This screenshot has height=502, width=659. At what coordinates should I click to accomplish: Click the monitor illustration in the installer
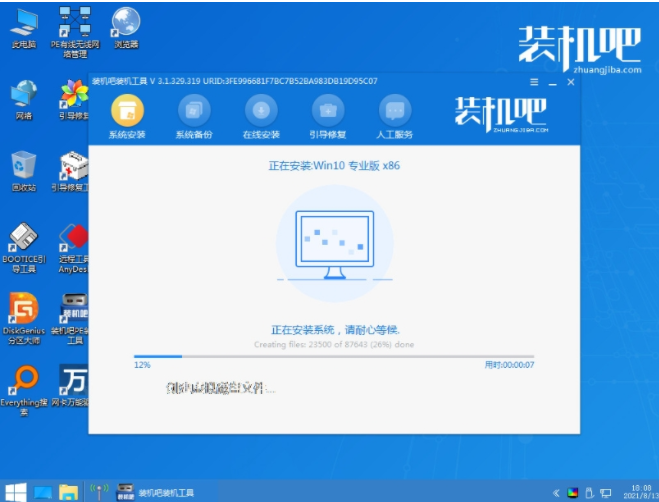pyautogui.click(x=335, y=245)
